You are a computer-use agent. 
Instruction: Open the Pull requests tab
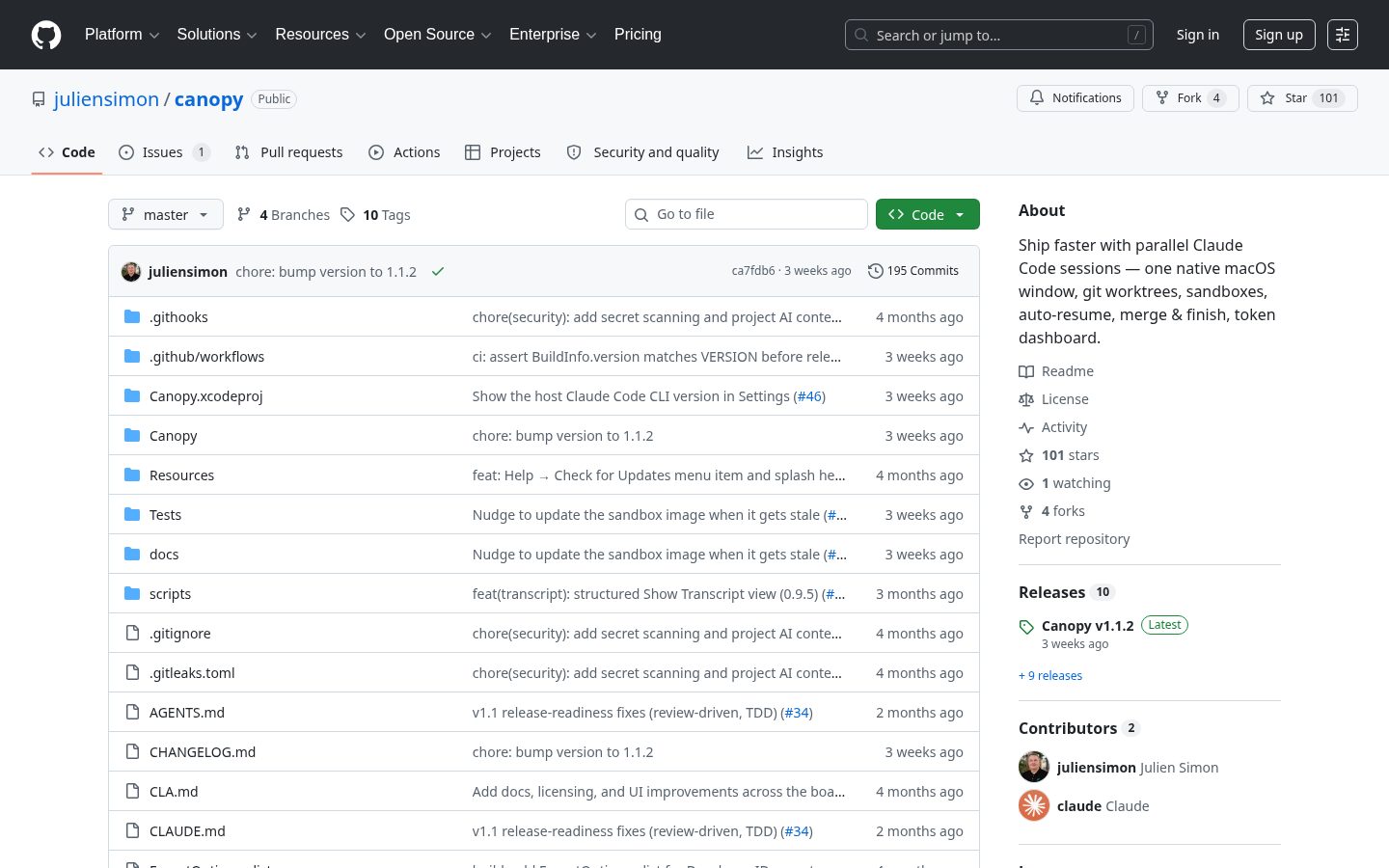[288, 152]
